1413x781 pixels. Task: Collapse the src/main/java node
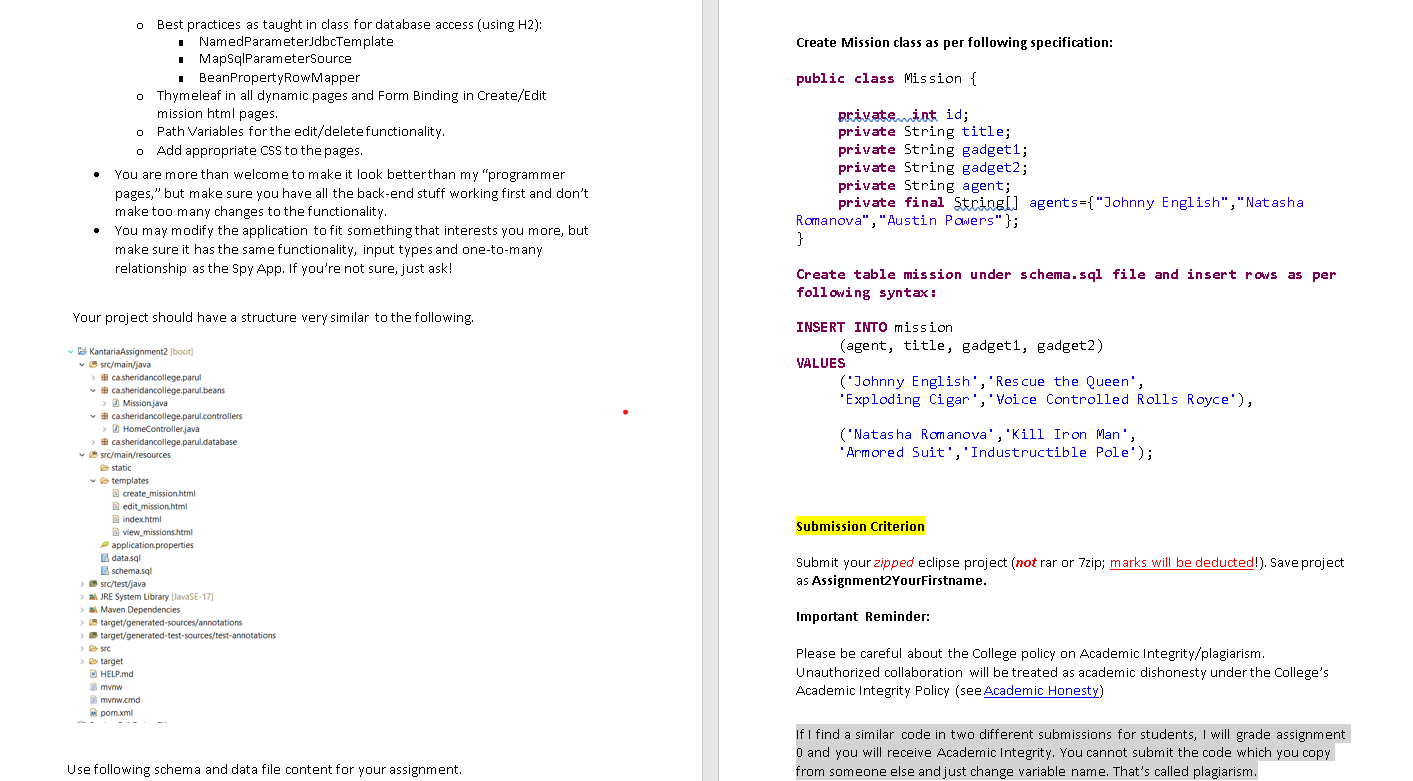pos(82,364)
